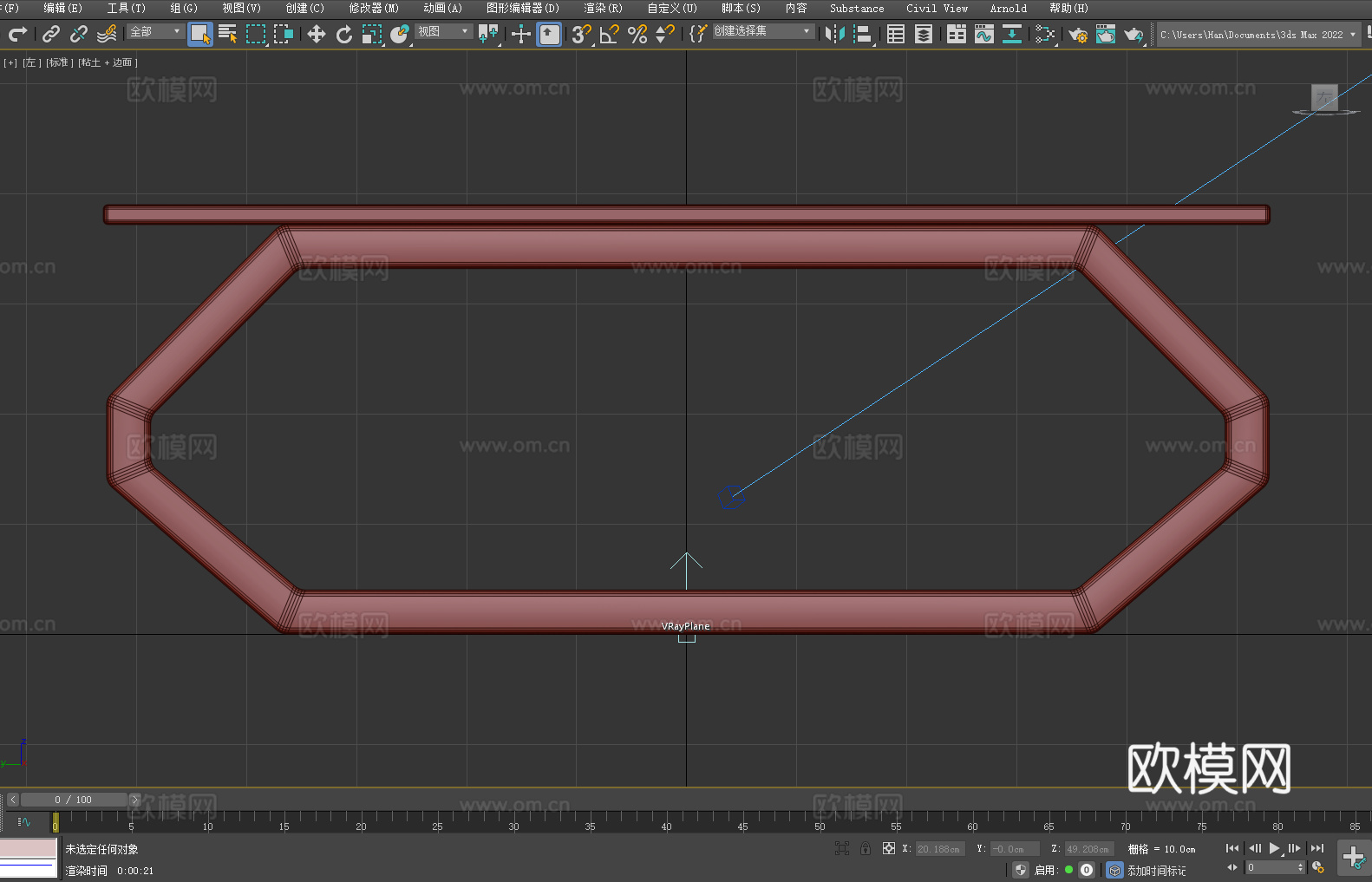Activate the Select Object tool

point(200,34)
